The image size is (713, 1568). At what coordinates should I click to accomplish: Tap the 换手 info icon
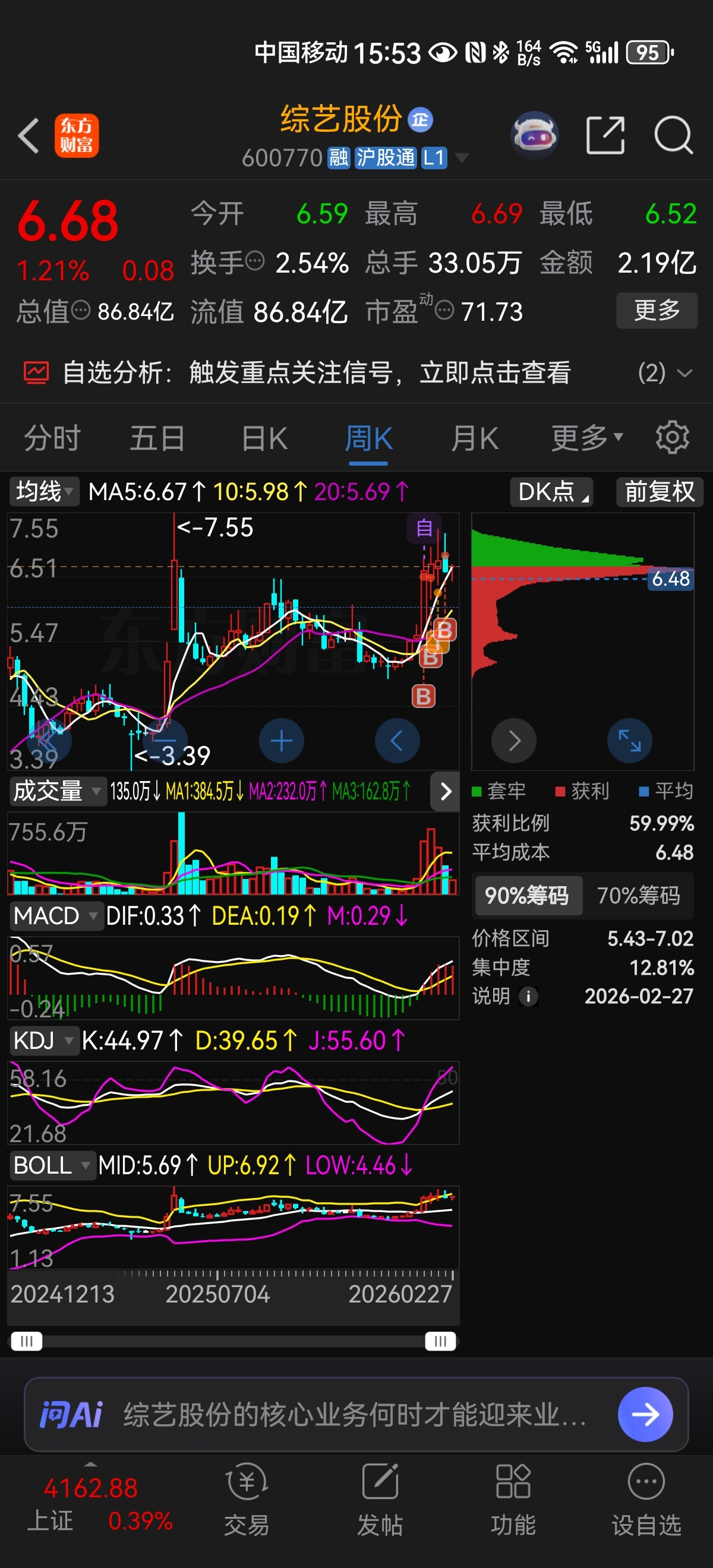[254, 261]
